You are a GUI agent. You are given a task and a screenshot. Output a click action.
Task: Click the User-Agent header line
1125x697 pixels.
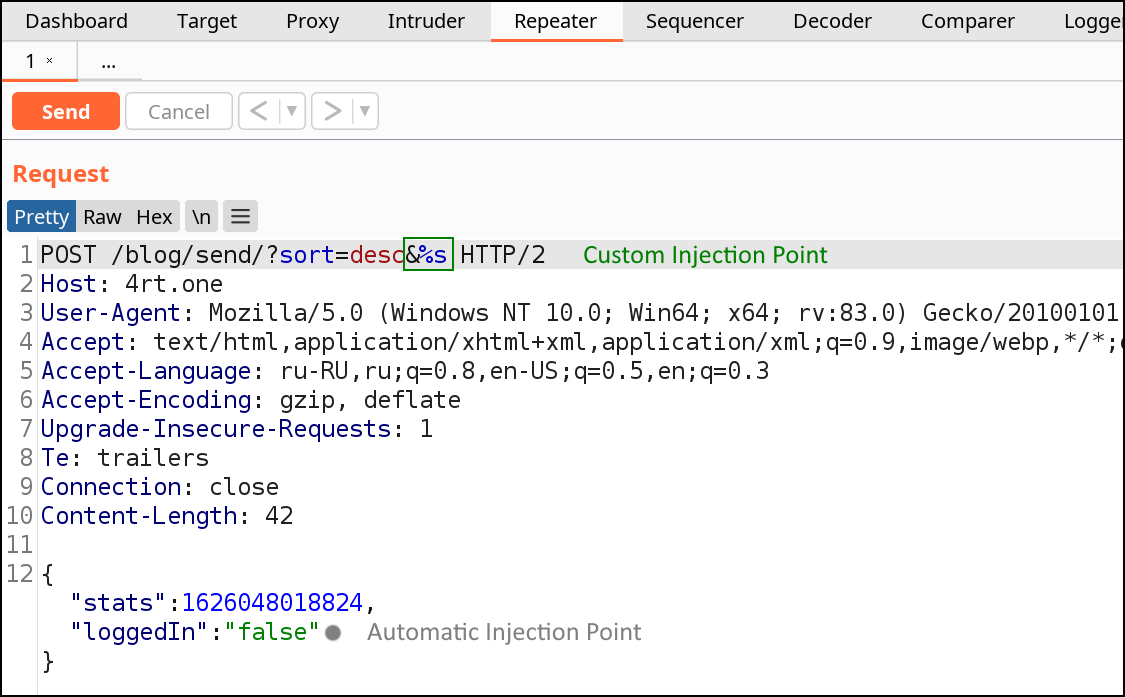579,313
